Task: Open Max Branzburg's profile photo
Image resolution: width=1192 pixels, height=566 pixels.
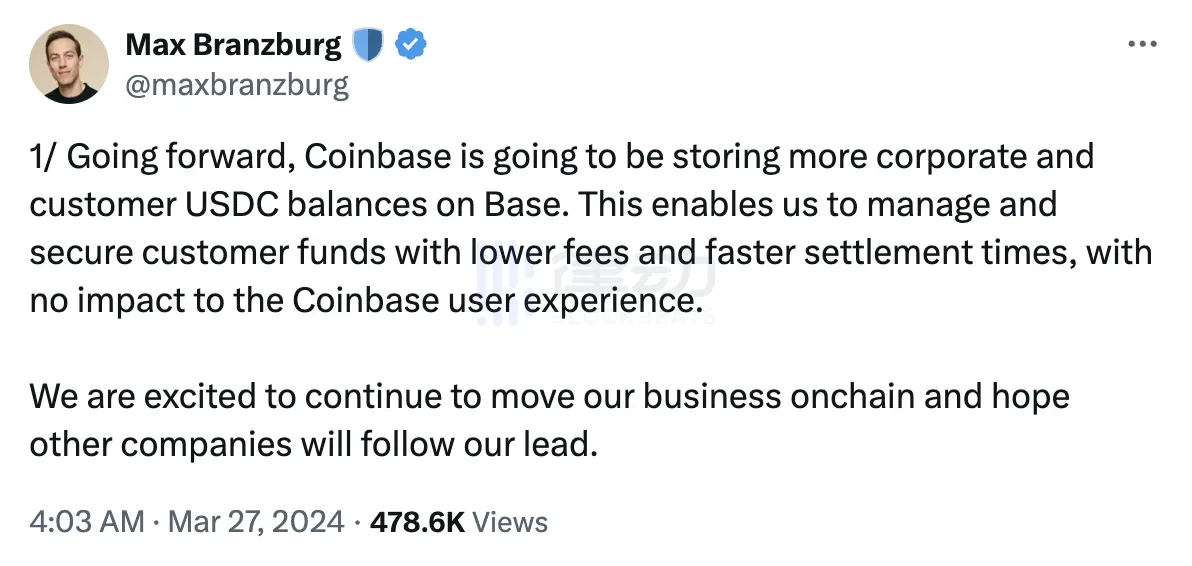Action: [69, 64]
